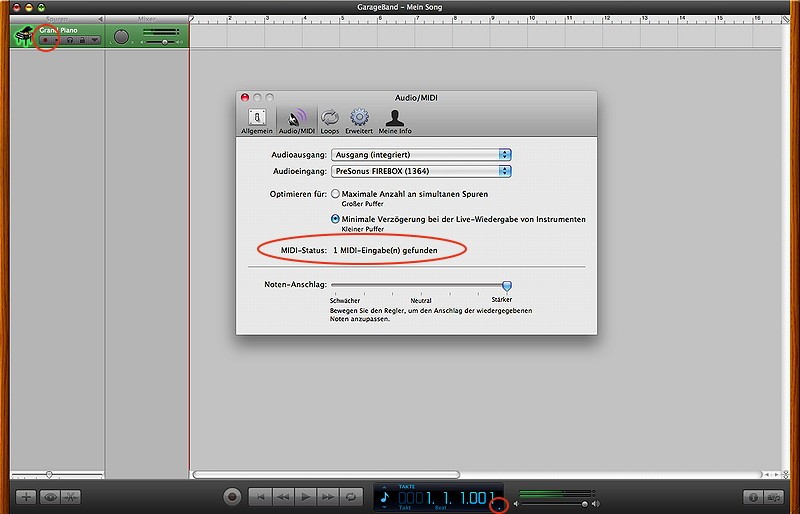
Task: Mute the Grand Piano track
Action: coord(57,40)
